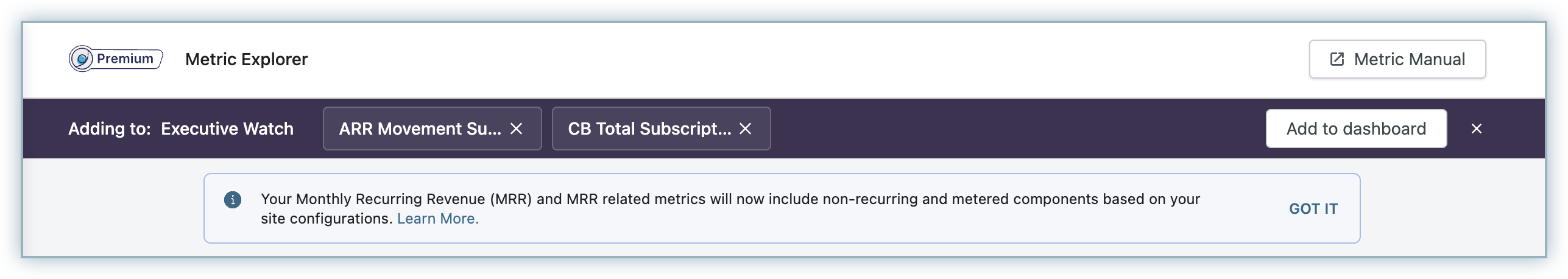Viewport: 1568px width, 279px height.
Task: Click the 'Adding to:' label
Action: click(x=110, y=129)
